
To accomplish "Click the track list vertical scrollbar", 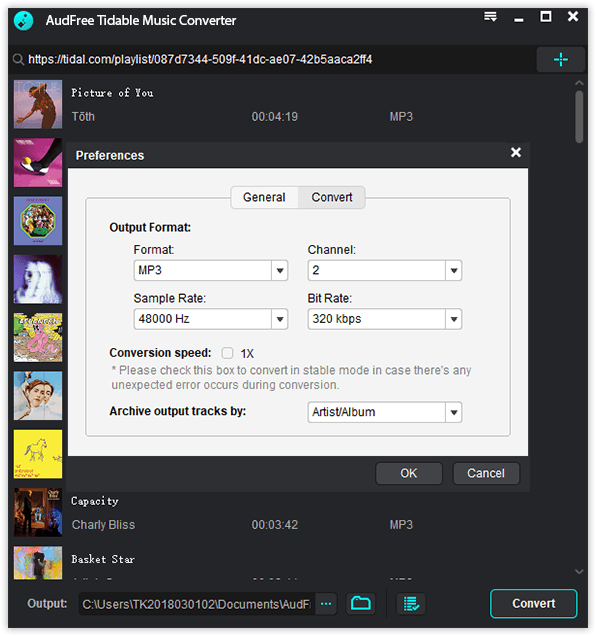I will pos(579,117).
